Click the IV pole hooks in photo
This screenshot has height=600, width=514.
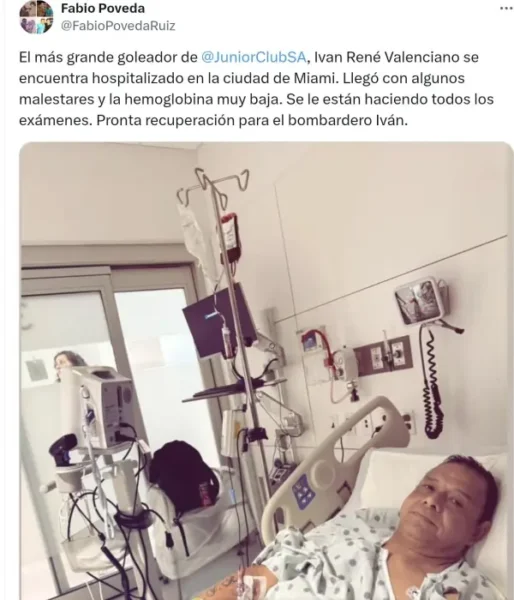pos(213,188)
